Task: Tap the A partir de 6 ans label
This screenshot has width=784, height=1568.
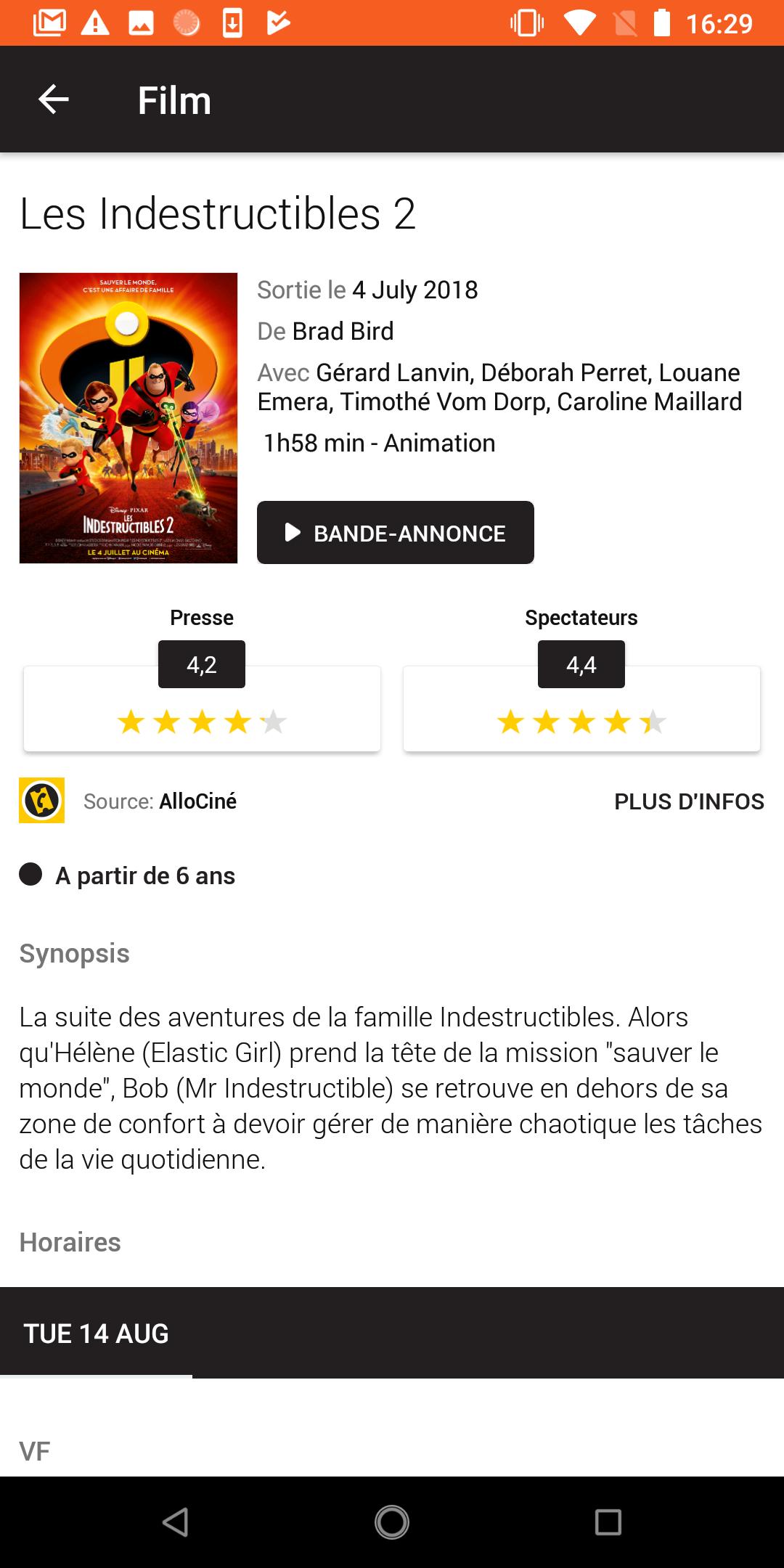Action: (x=145, y=875)
